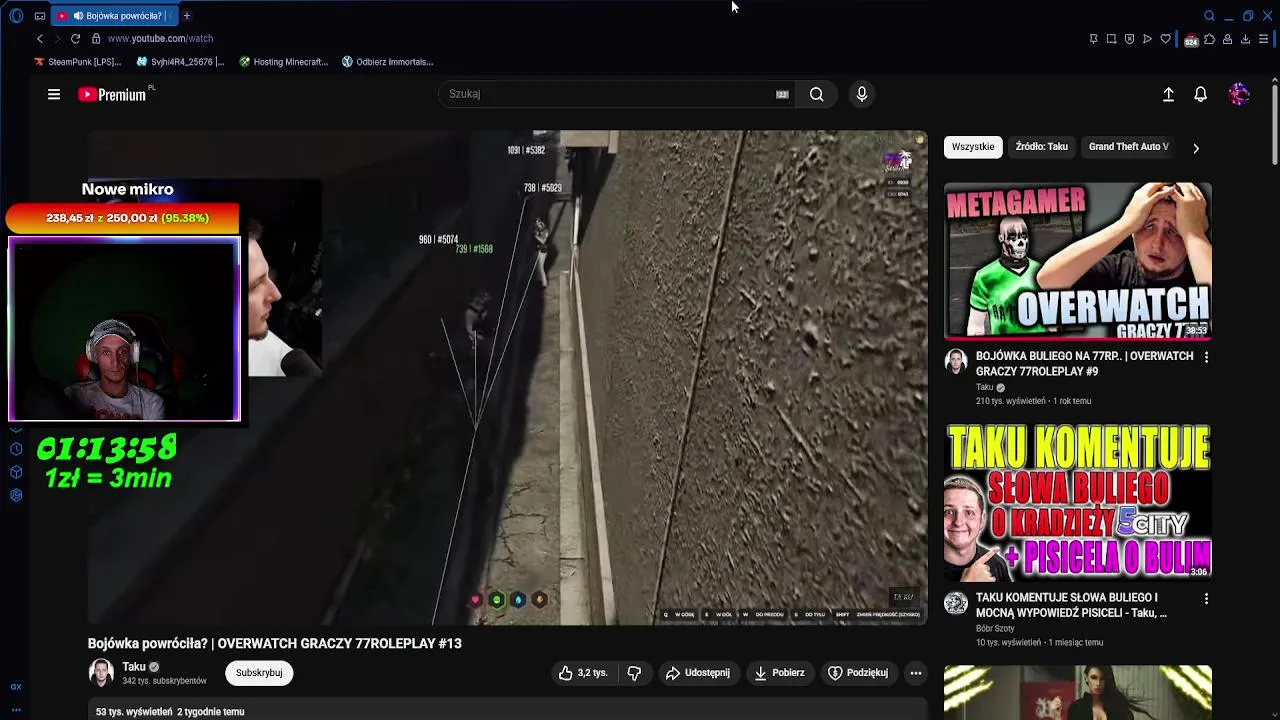This screenshot has height=720, width=1280.
Task: Take a snapshot with the capture icon
Action: [x=1111, y=39]
